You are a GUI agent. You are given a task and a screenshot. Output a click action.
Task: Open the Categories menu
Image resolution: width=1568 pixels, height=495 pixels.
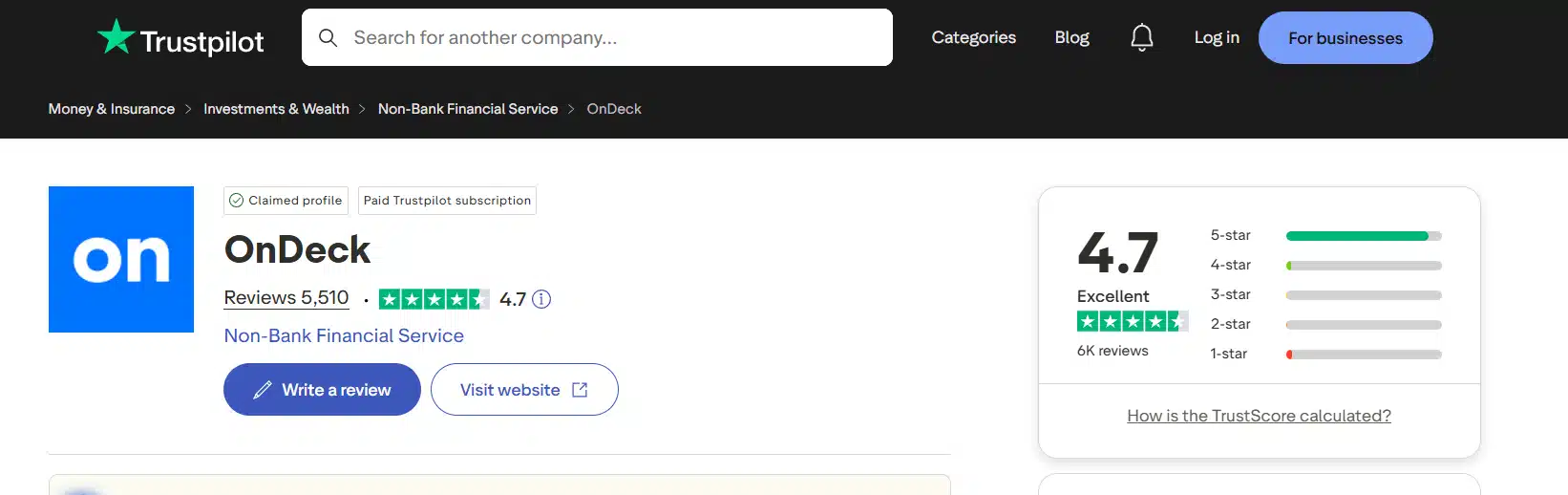click(x=973, y=37)
